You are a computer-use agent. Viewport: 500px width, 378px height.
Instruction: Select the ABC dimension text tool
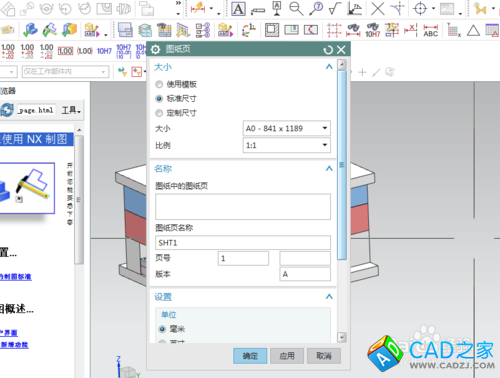tap(431, 30)
